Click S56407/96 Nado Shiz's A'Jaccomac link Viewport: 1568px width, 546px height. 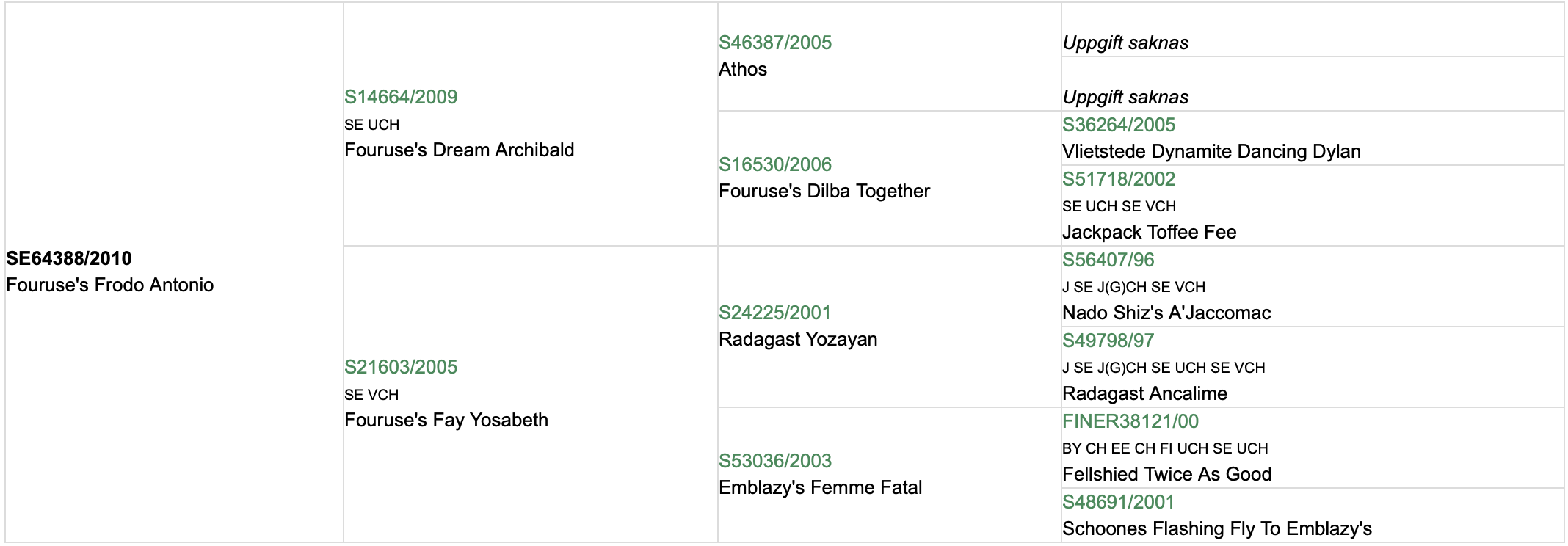[1108, 260]
